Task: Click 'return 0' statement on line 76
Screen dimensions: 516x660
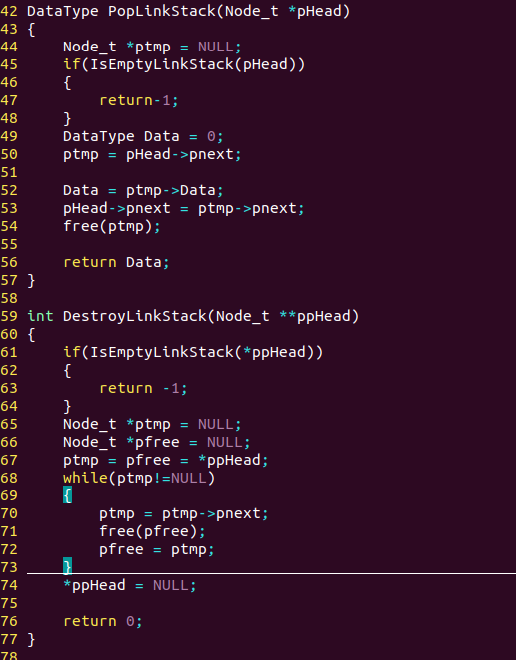Action: tap(103, 621)
